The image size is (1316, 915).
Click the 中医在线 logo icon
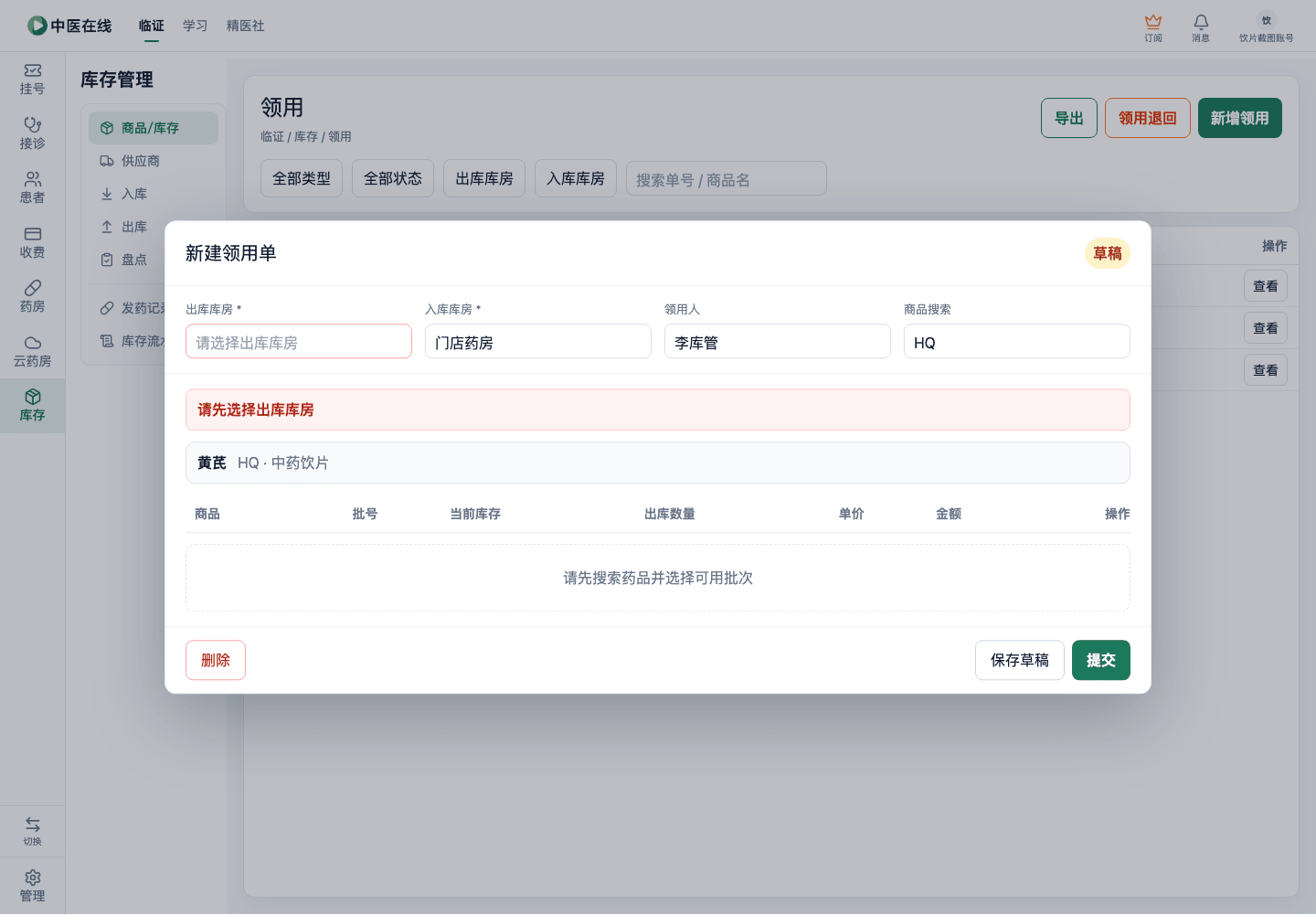tap(37, 26)
